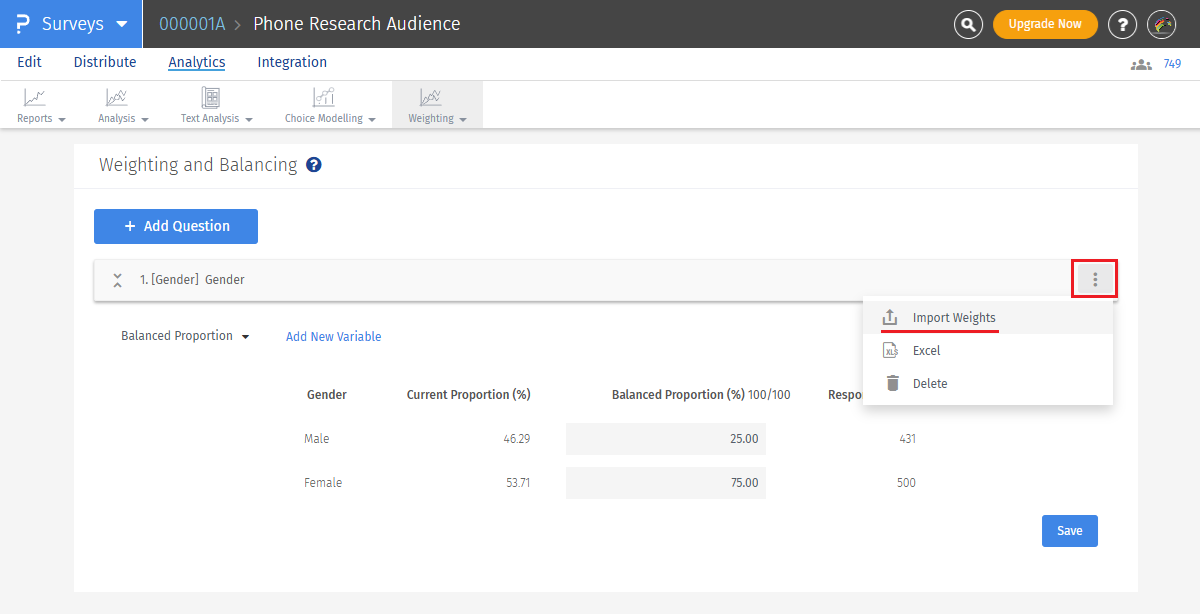Click the Add New Variable link
The image size is (1200, 614).
[x=333, y=337]
